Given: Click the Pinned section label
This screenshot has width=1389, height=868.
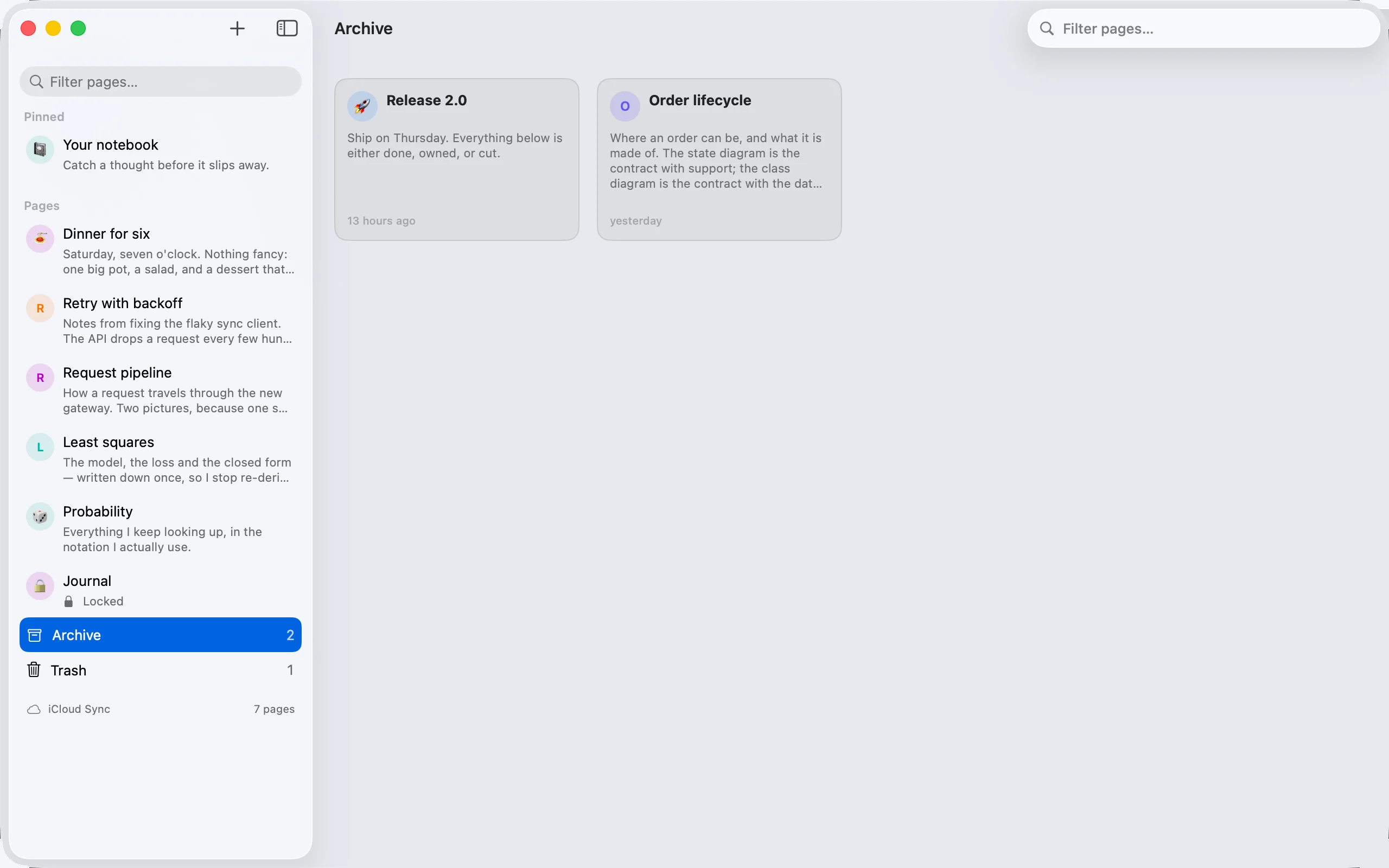Looking at the screenshot, I should (x=44, y=117).
